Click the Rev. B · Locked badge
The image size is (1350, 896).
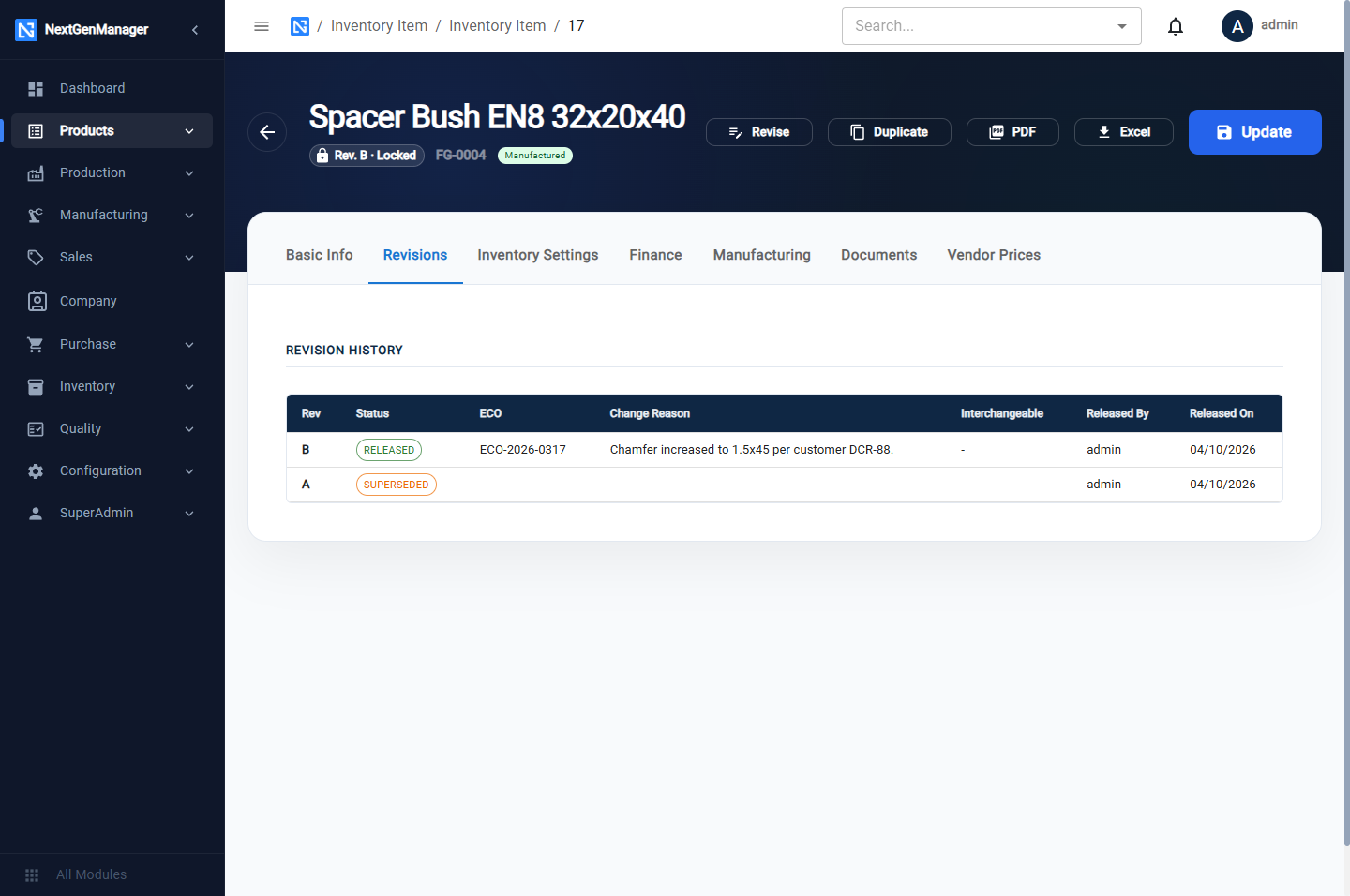pyautogui.click(x=367, y=156)
